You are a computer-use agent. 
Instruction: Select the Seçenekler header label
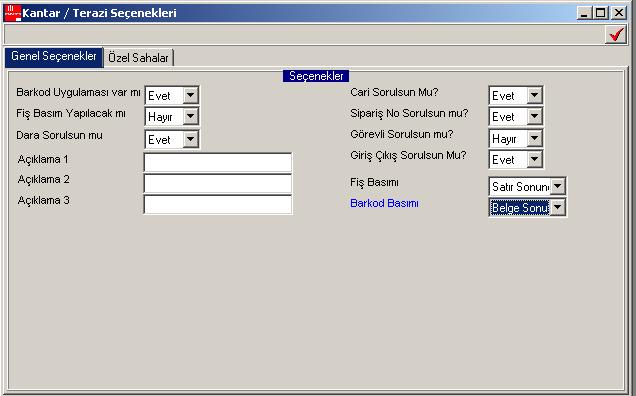point(316,76)
